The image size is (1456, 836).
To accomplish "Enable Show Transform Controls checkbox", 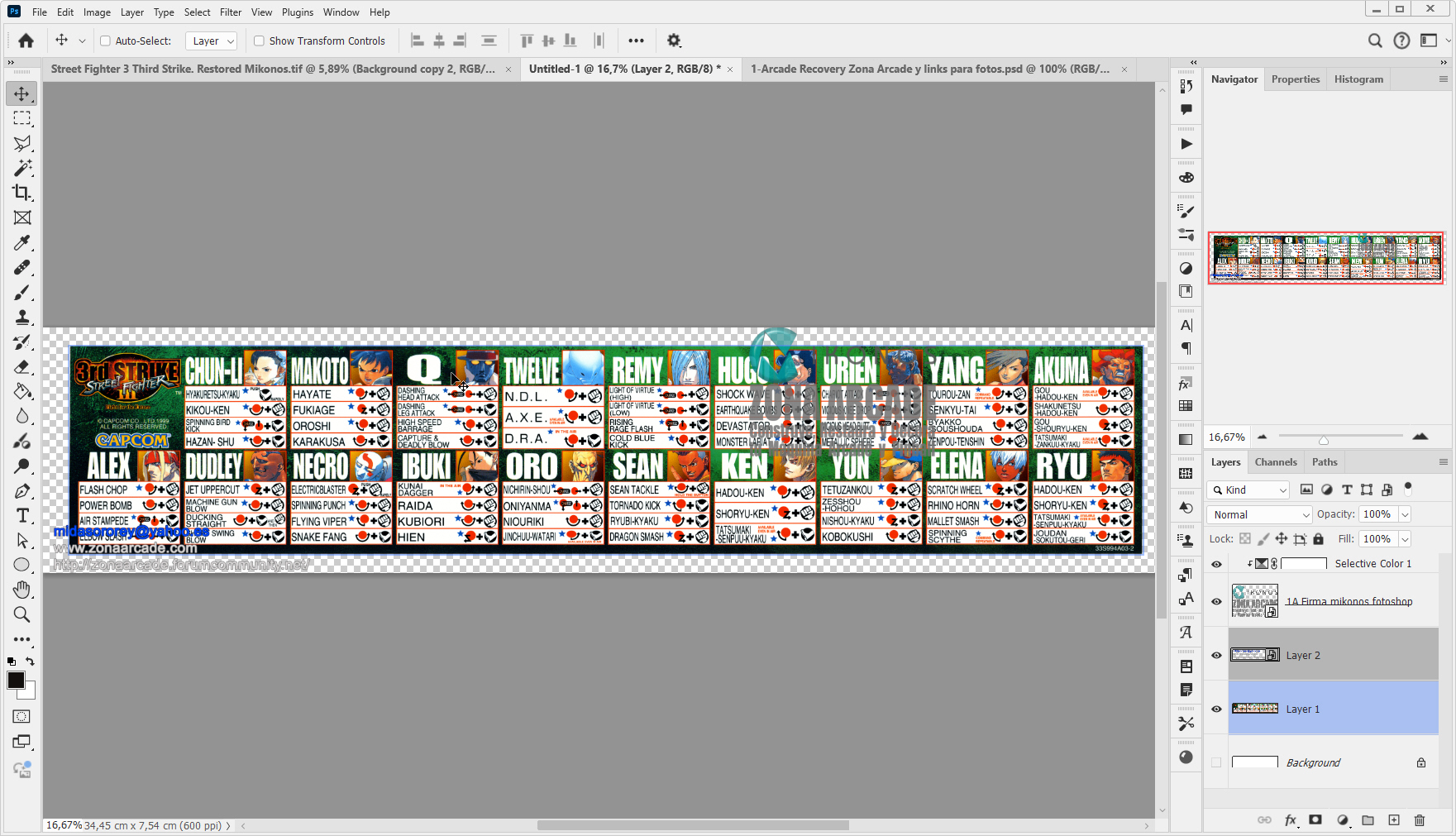I will (x=259, y=41).
